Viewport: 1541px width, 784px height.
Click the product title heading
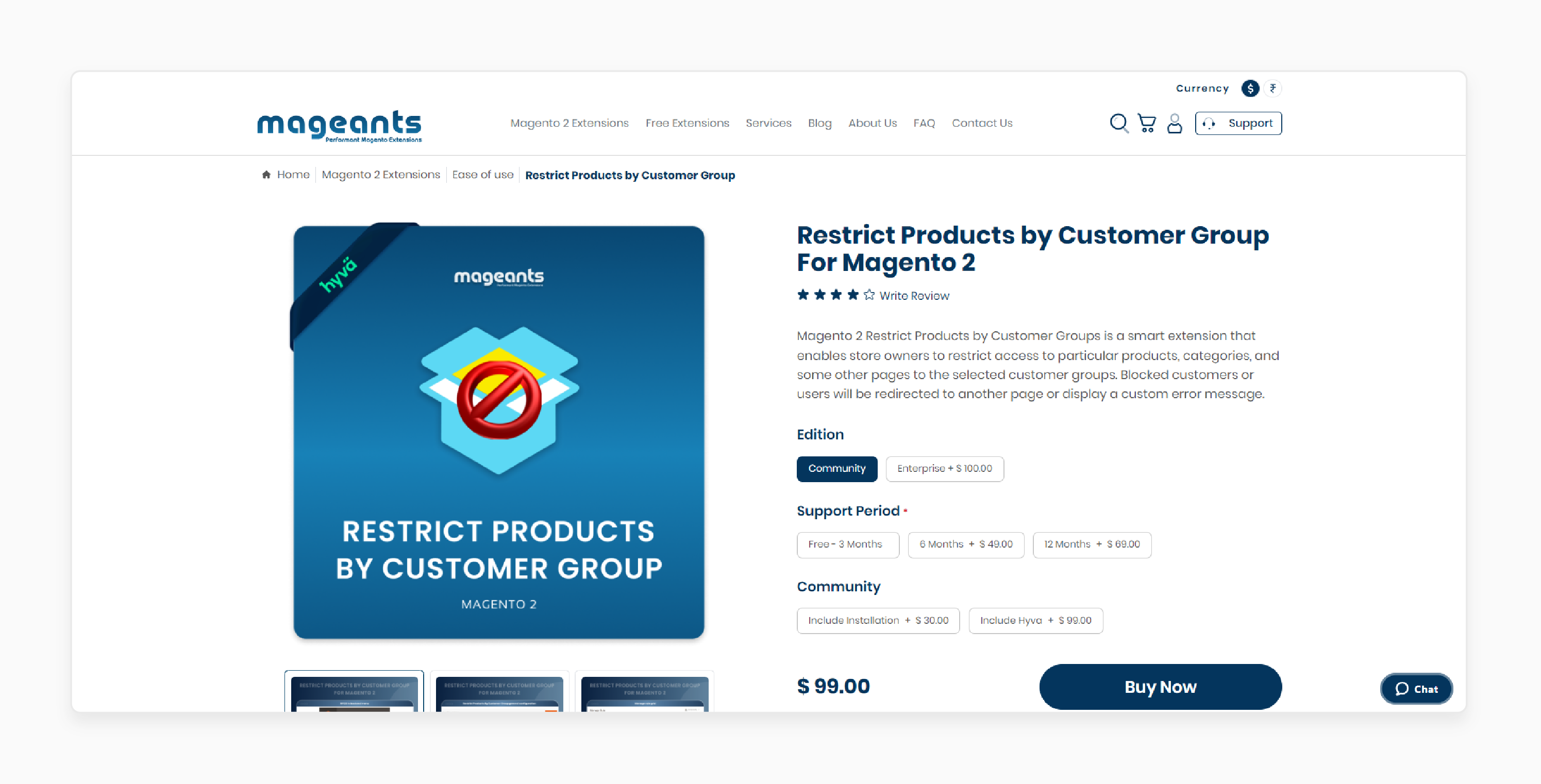1032,249
